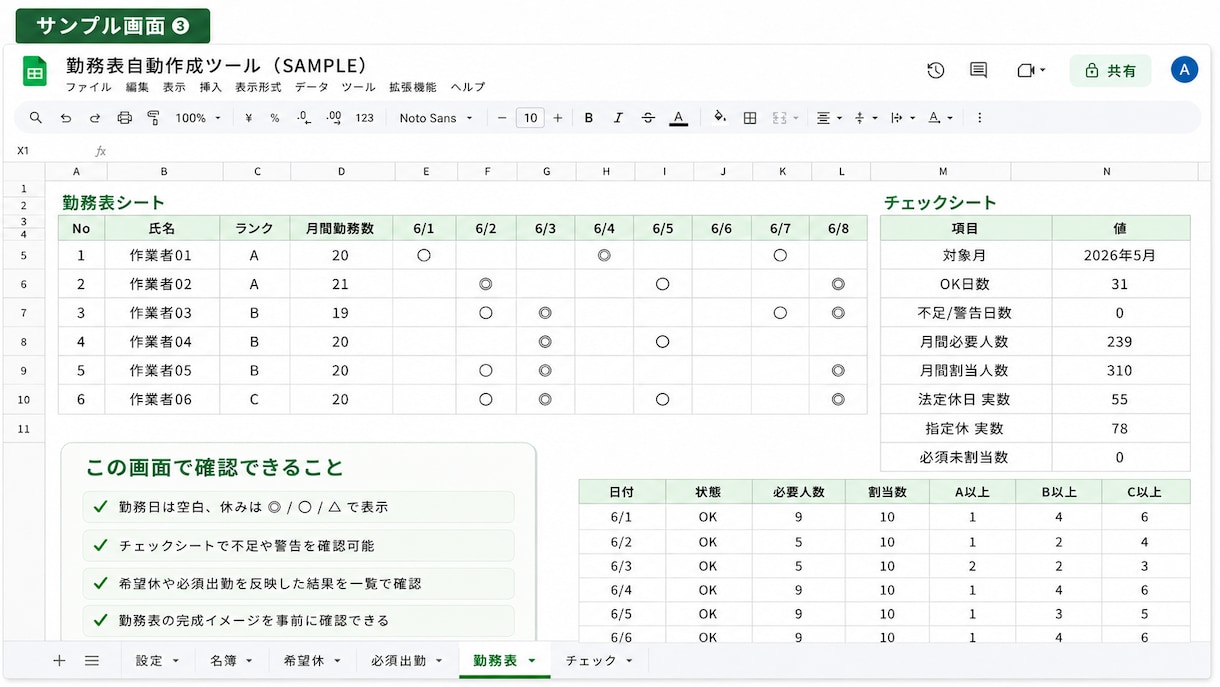Open horizontal align dropdown
Screen dimensions: 1220x687
click(829, 118)
